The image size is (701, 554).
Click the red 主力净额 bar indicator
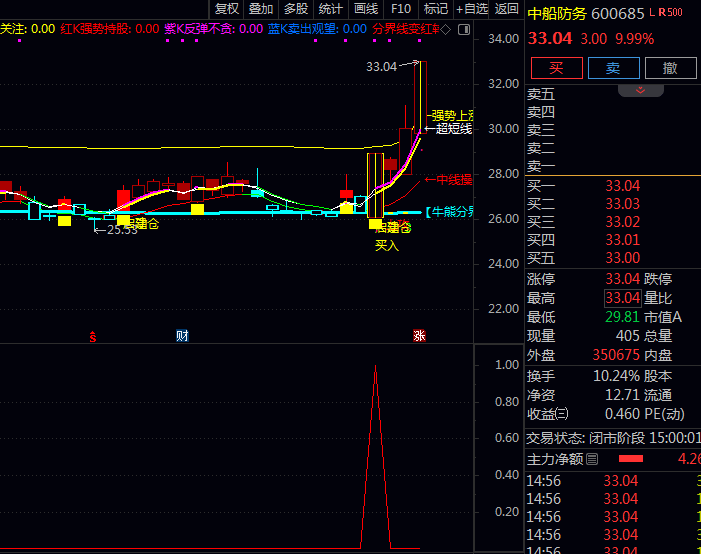631,459
